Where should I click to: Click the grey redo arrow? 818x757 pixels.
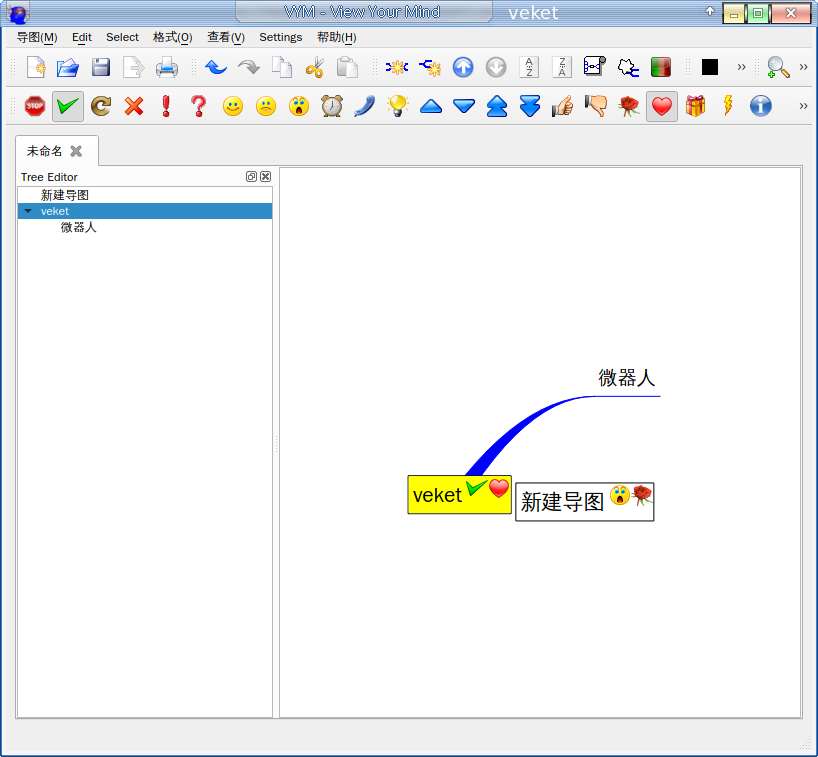coord(249,67)
